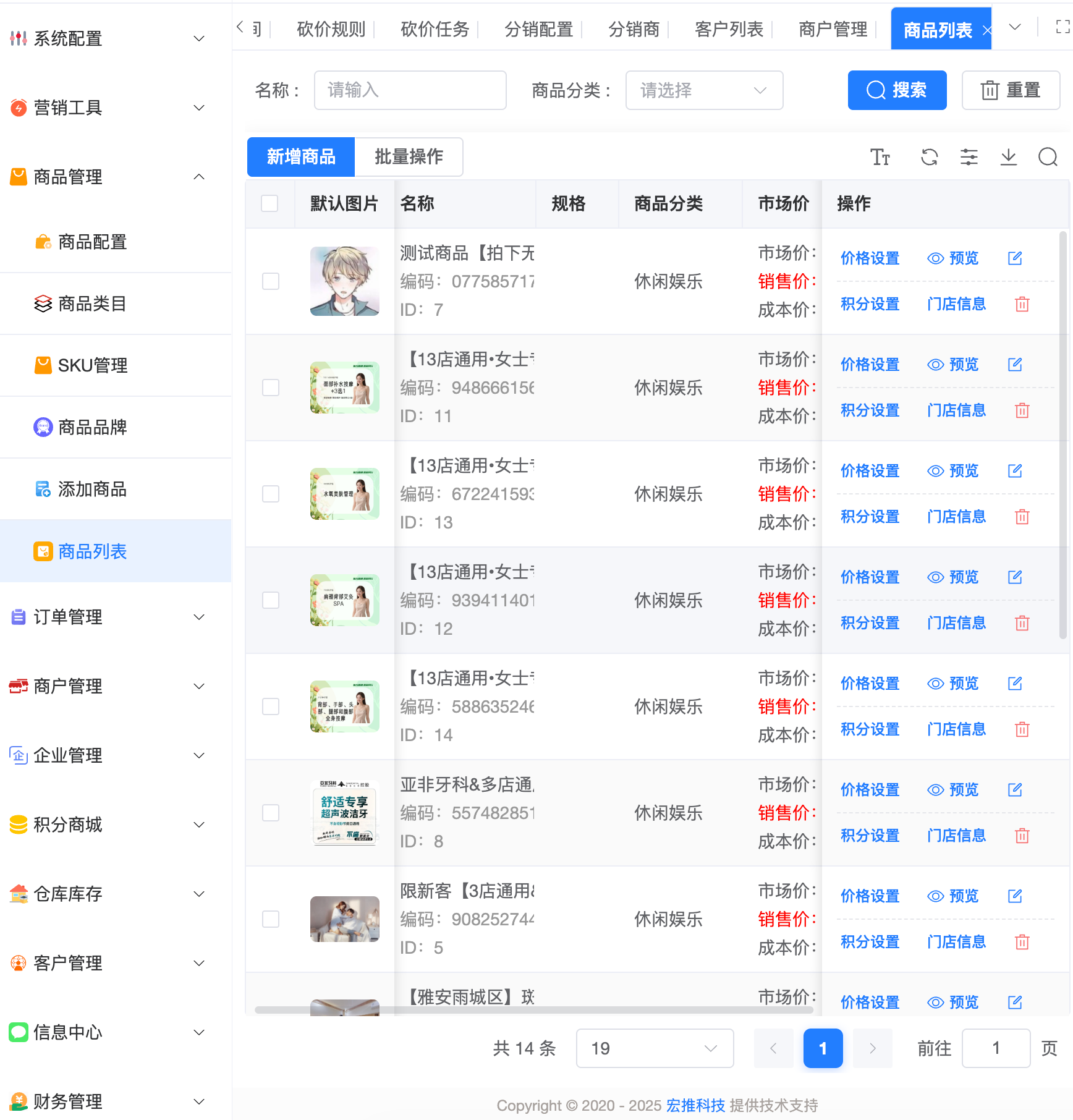The height and width of the screenshot is (1120, 1073).
Task: Click the refresh table icon
Action: click(929, 158)
